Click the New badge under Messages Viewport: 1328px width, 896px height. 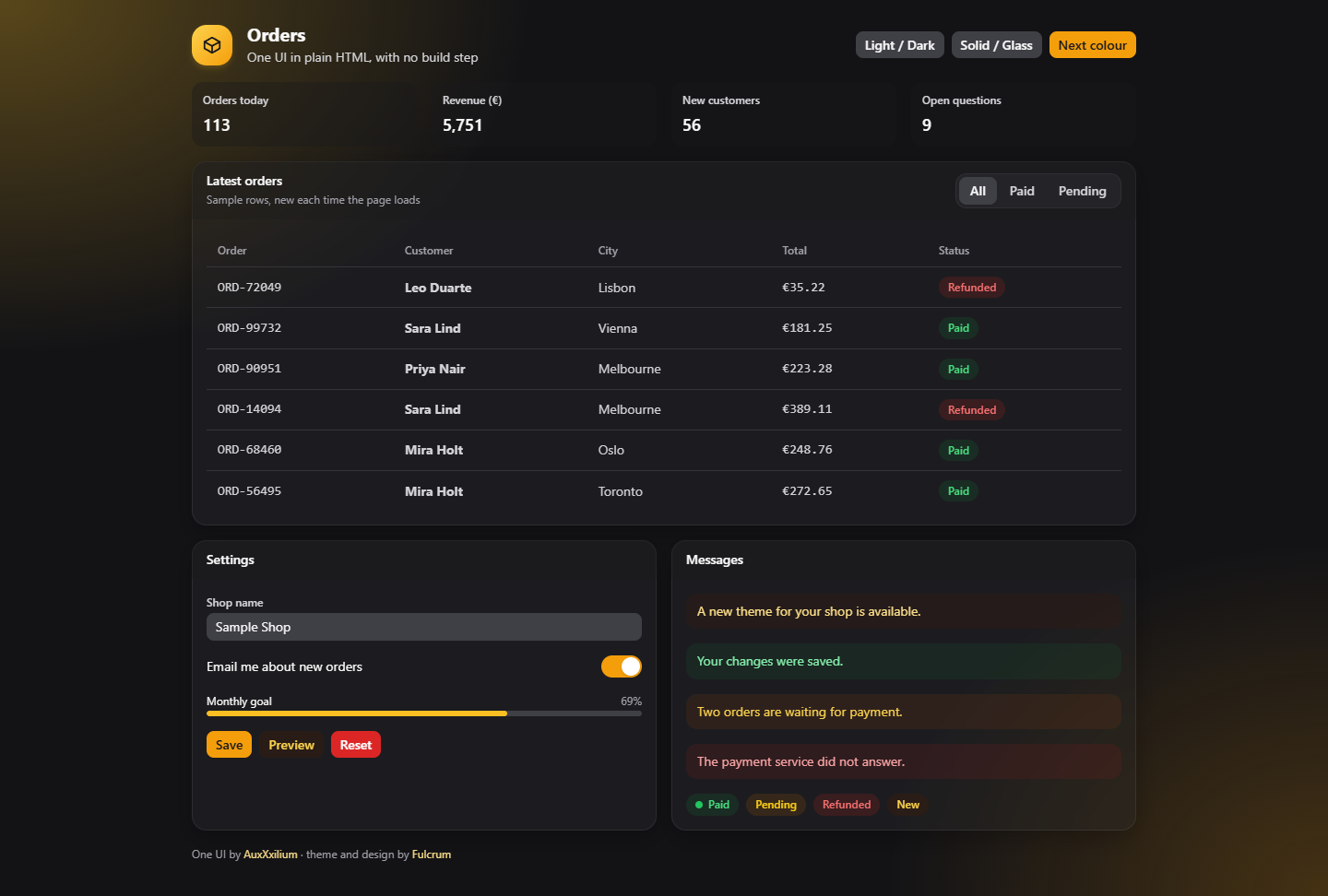pos(907,805)
